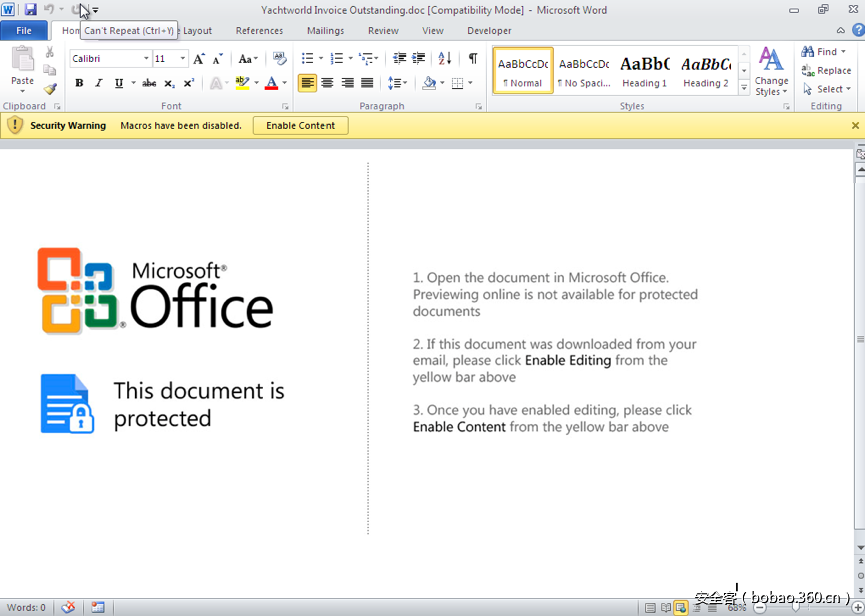Viewport: 865px width, 616px height.
Task: Click the Format Painter brush icon
Action: click(x=50, y=89)
